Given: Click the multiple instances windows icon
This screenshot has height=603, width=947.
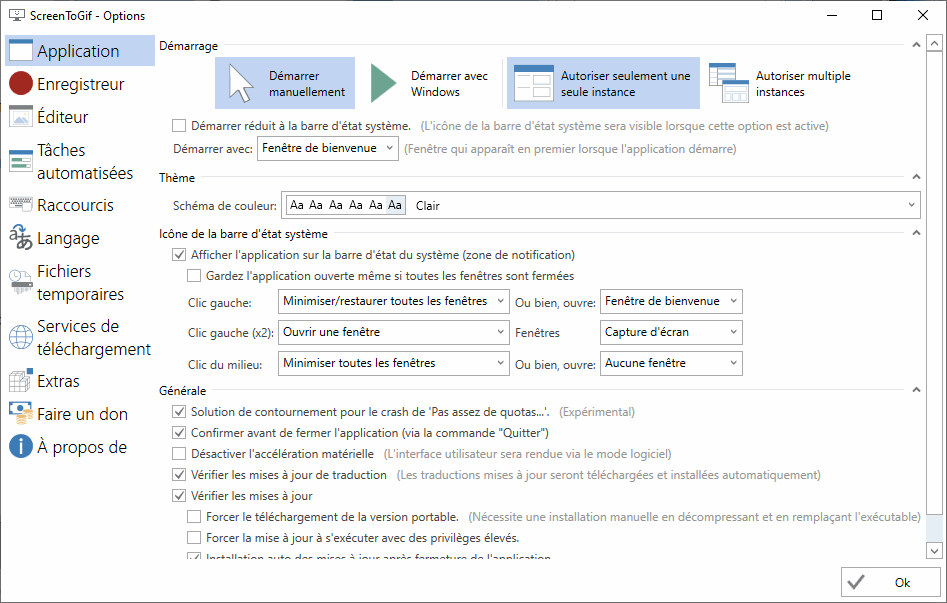Looking at the screenshot, I should click(x=729, y=83).
